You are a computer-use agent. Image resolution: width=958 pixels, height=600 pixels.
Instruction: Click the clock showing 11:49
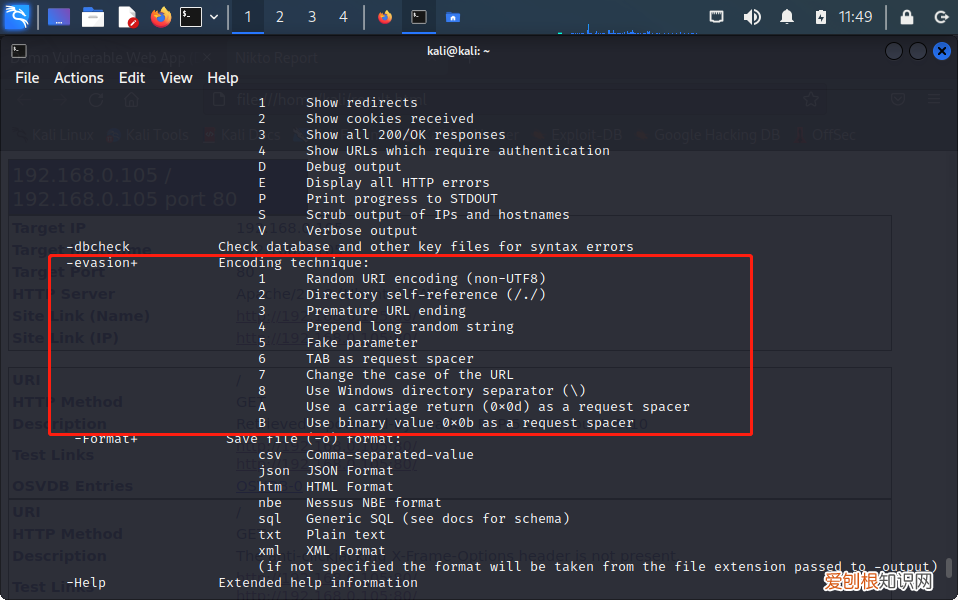(855, 17)
